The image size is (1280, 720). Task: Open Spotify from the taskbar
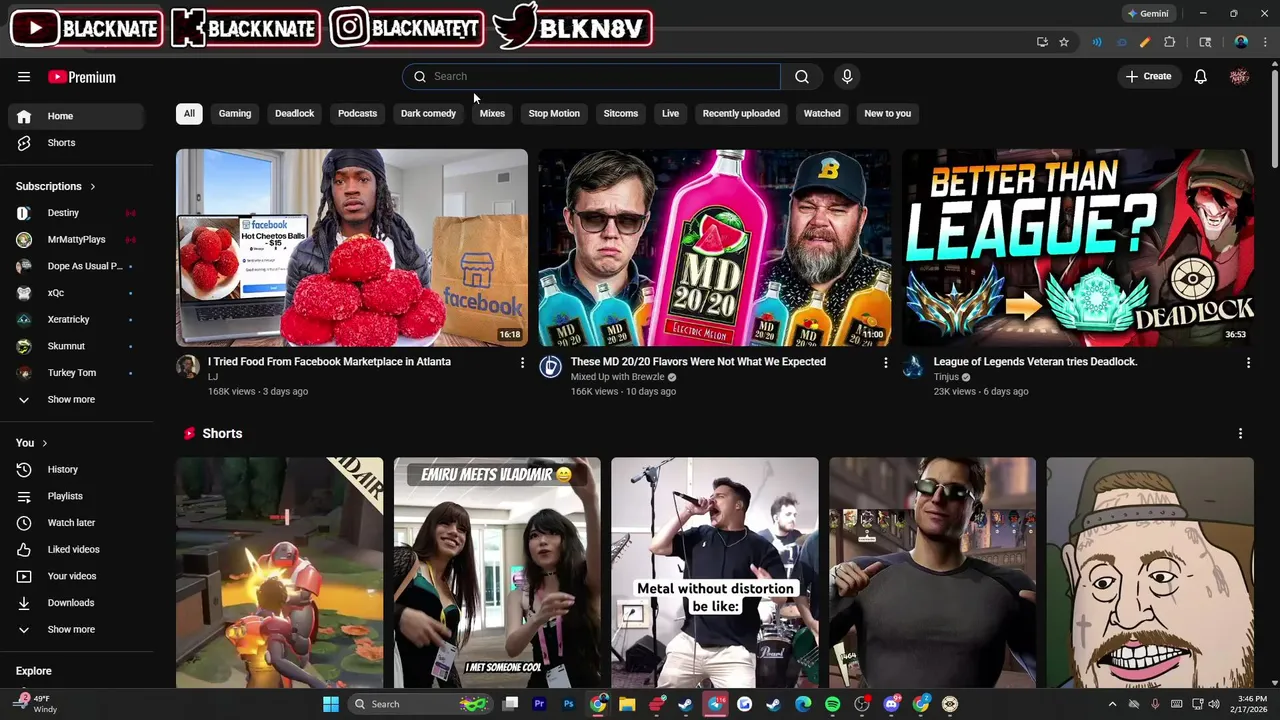(833, 704)
